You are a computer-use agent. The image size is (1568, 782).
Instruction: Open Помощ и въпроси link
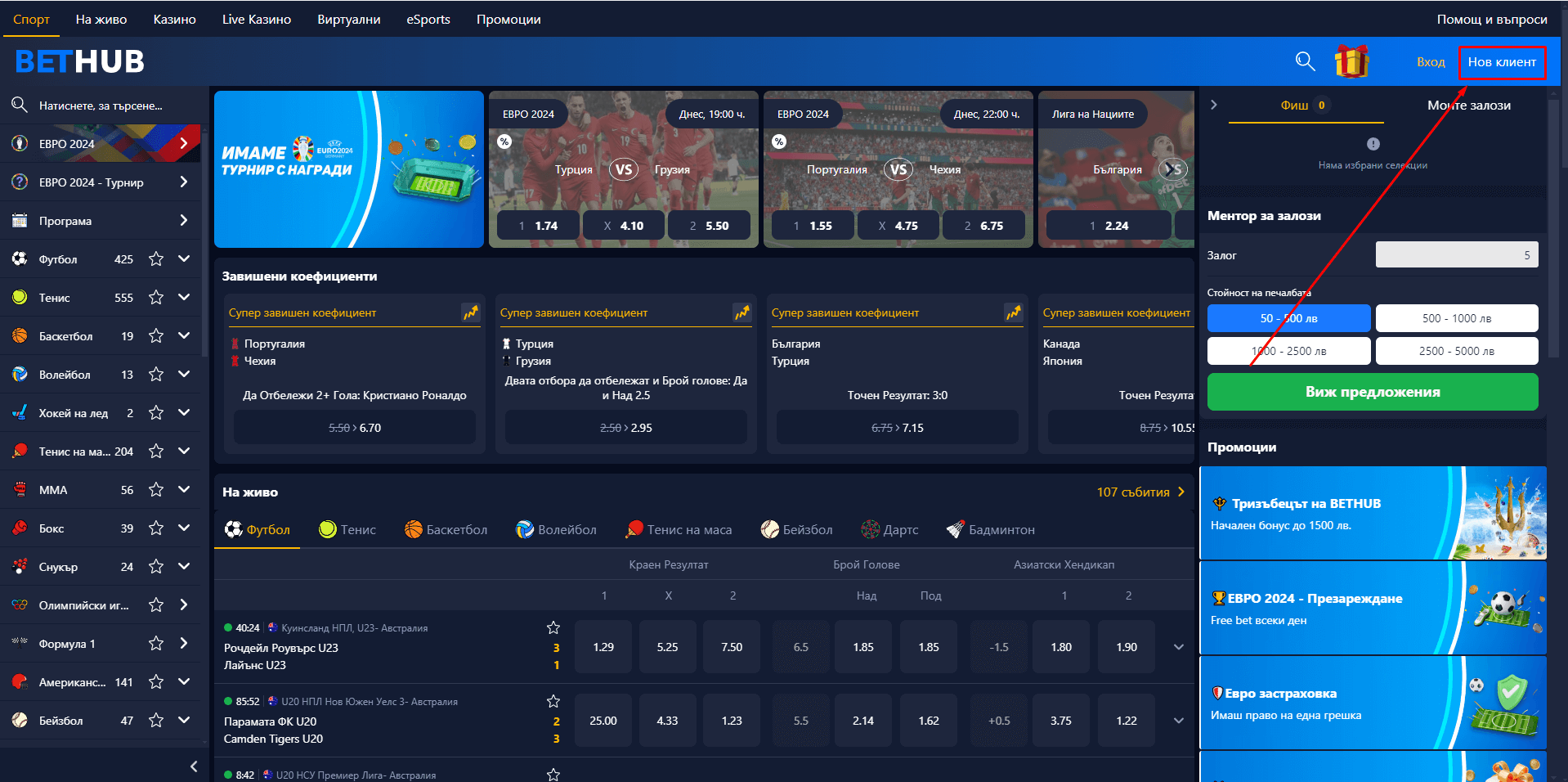1492,19
